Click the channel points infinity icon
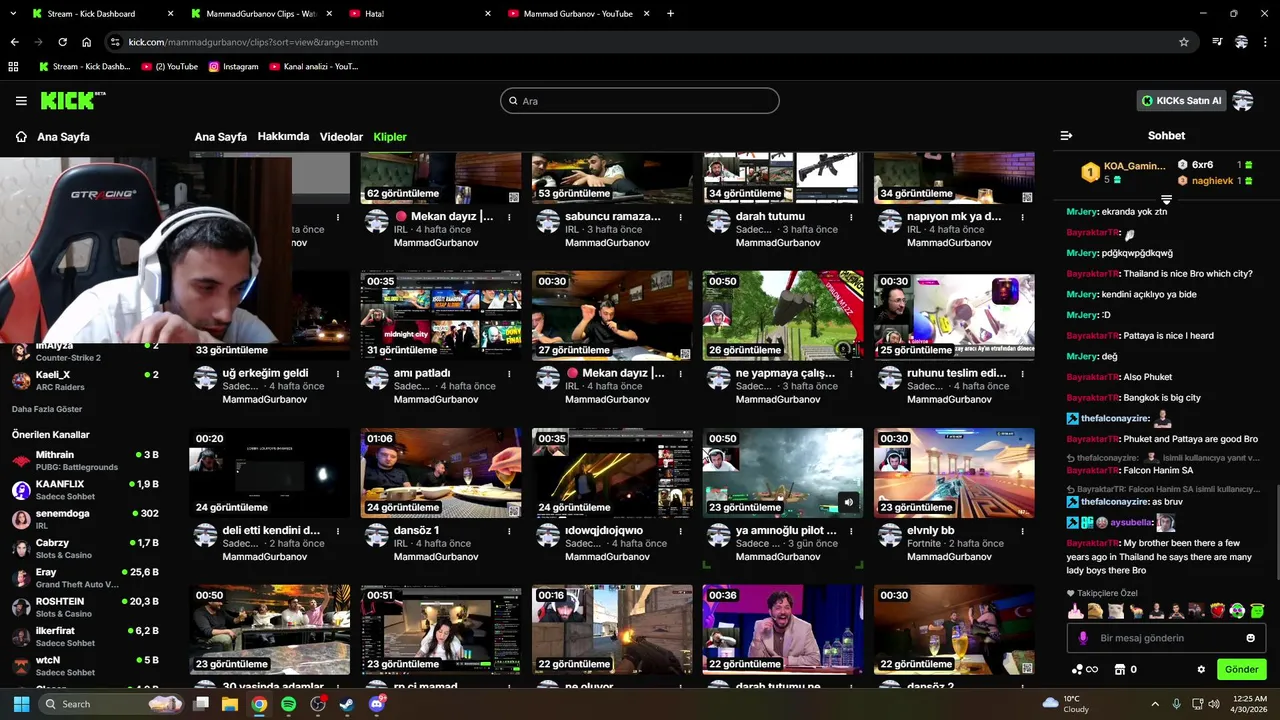 point(1085,669)
